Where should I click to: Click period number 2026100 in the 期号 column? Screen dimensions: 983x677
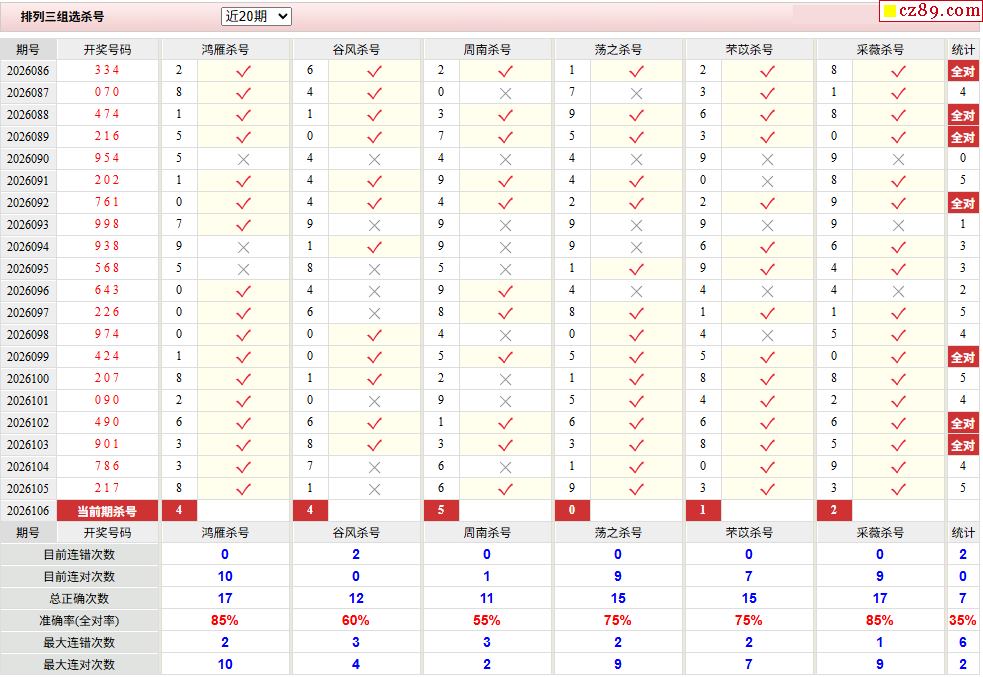(x=28, y=379)
